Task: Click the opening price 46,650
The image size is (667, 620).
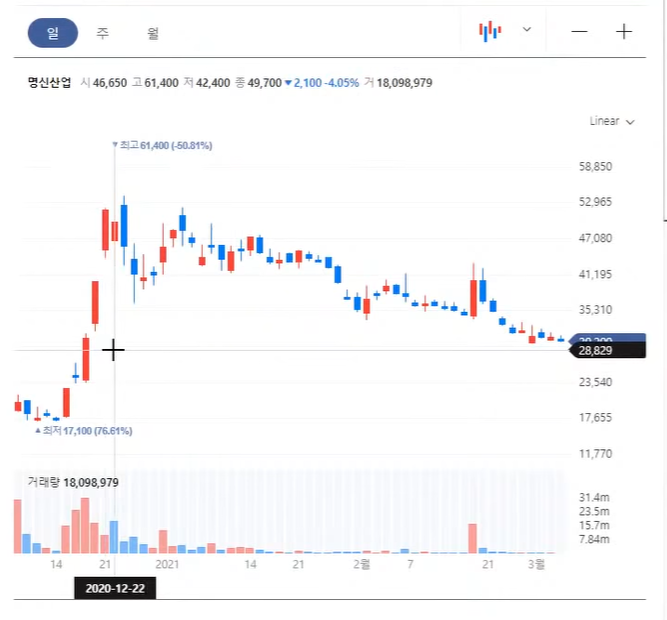Action: (110, 82)
